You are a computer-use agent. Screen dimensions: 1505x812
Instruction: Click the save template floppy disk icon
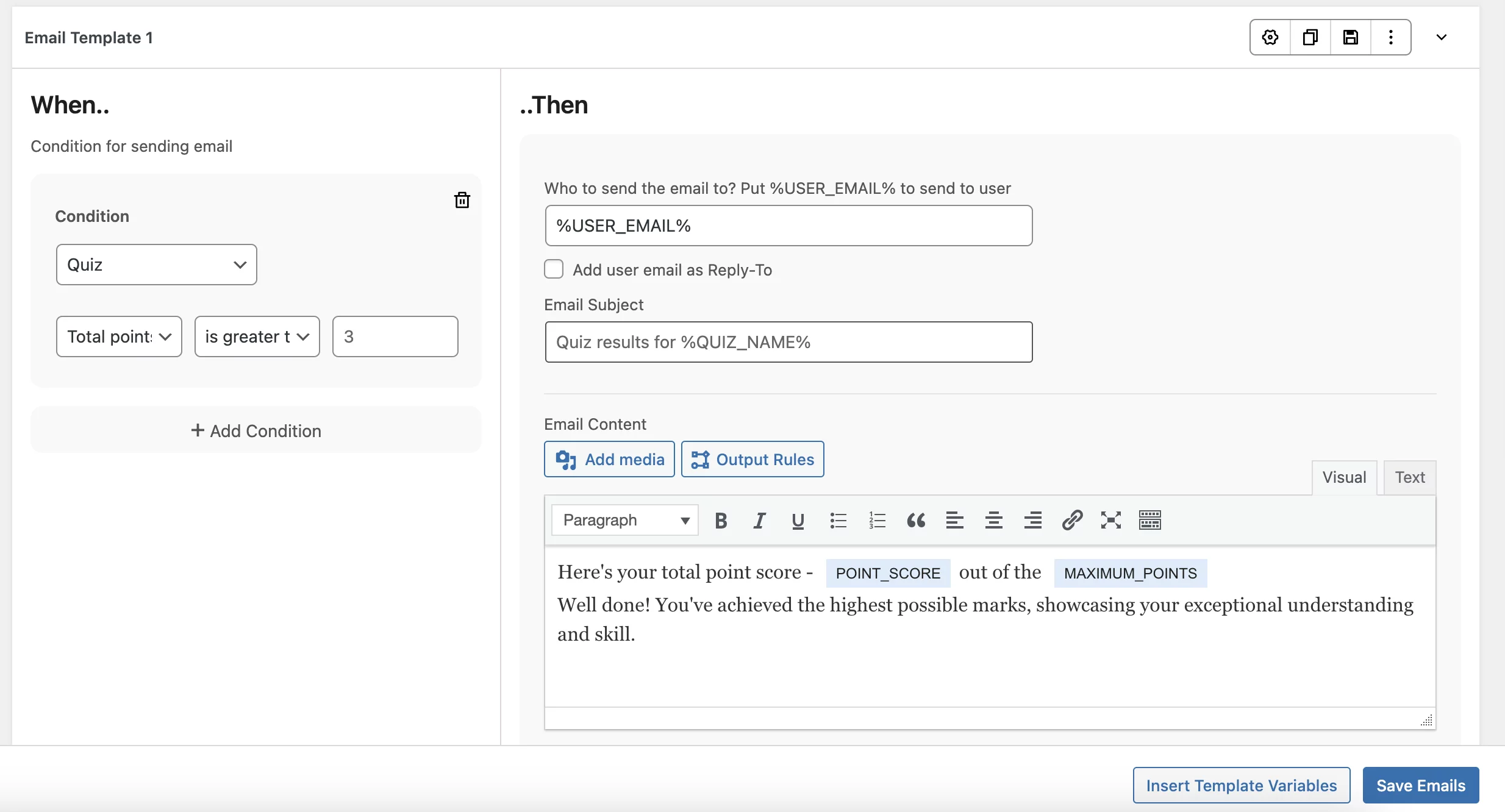(1351, 37)
